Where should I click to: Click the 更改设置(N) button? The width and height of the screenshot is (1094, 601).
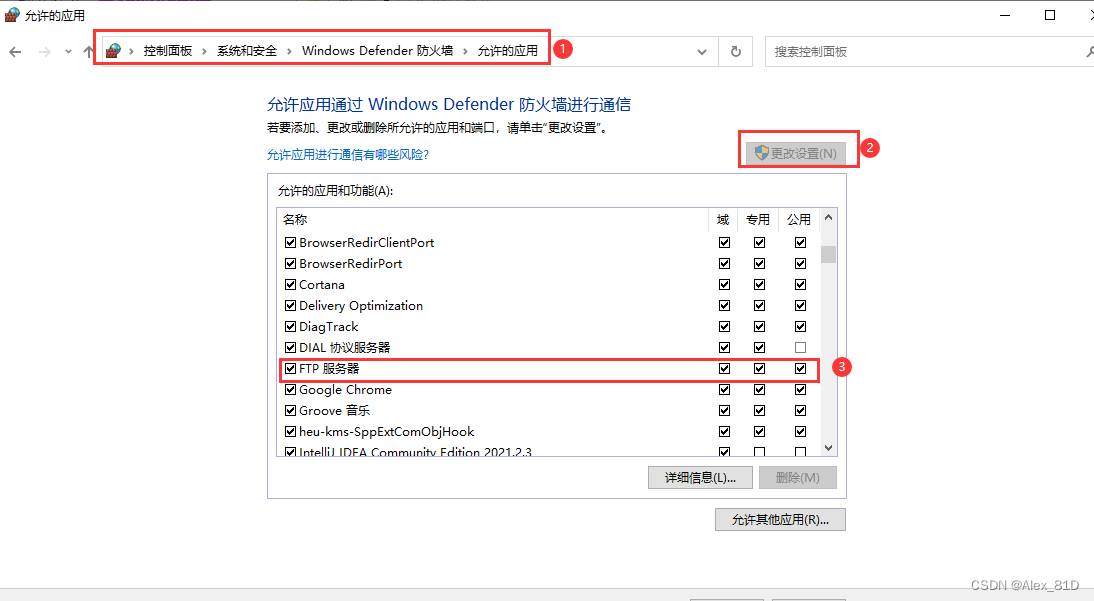796,154
